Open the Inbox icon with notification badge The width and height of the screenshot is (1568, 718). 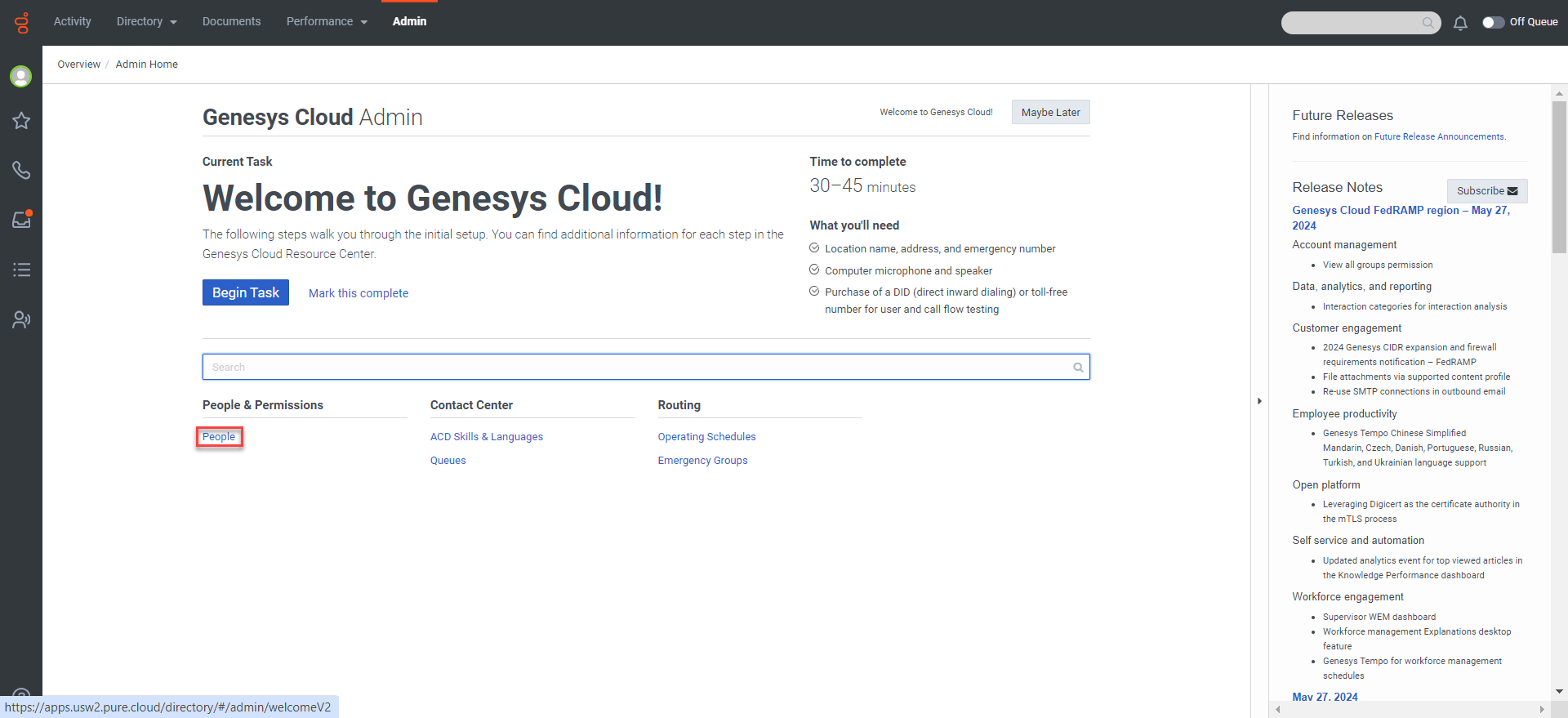pos(21,219)
